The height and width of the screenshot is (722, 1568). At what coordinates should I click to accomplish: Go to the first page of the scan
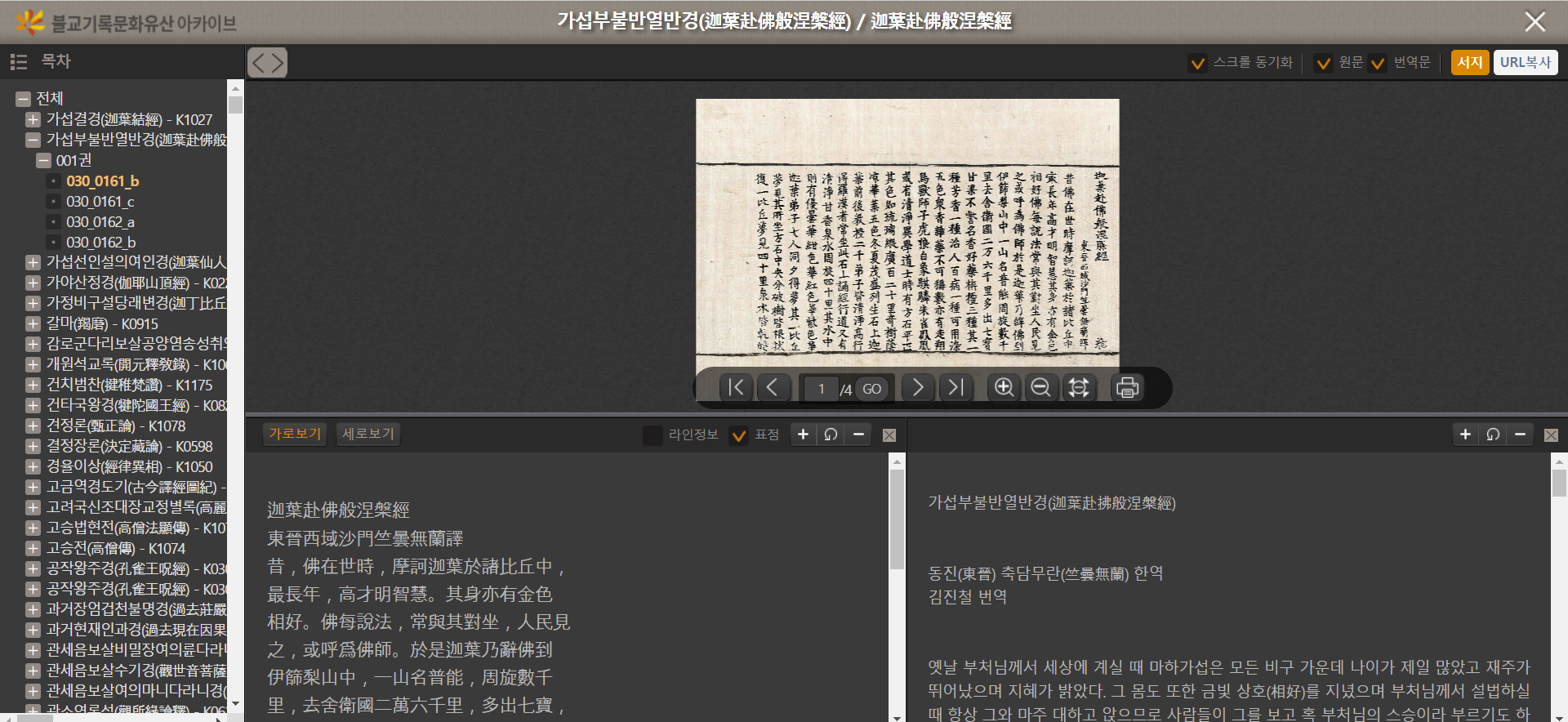coord(735,387)
